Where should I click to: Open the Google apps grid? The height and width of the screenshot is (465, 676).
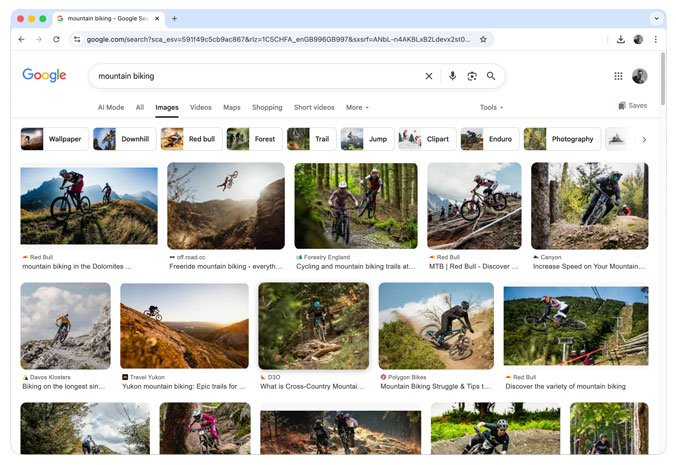click(618, 76)
